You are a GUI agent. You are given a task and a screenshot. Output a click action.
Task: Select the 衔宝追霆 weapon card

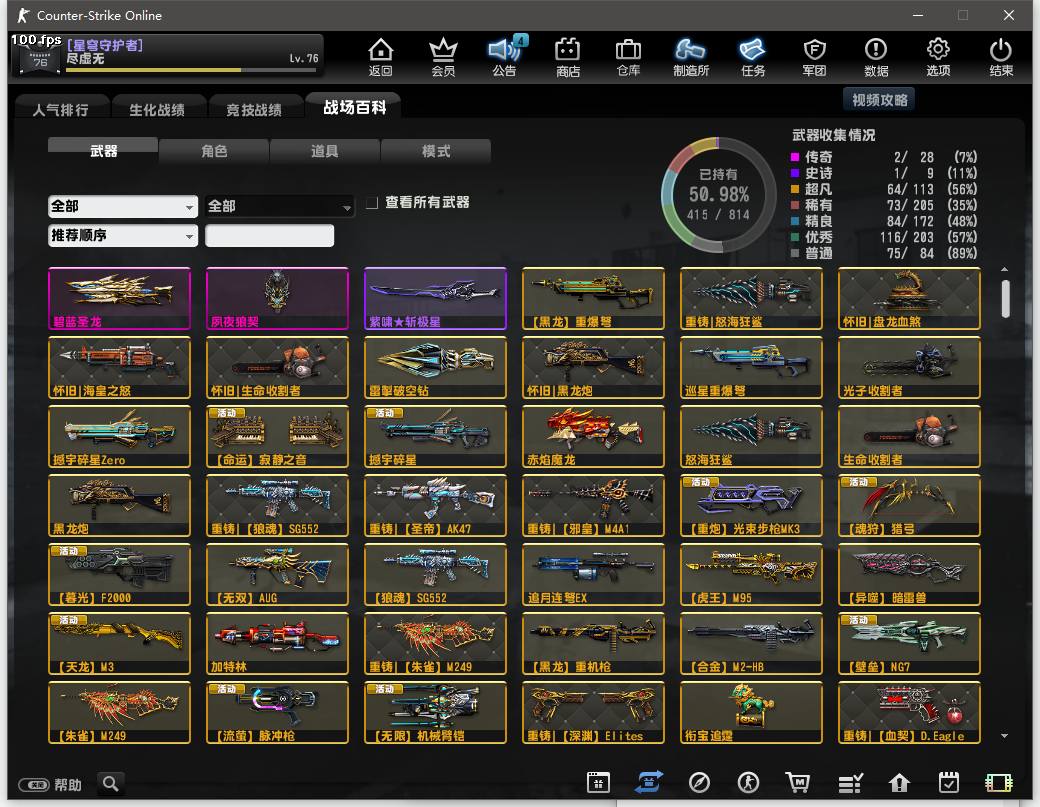pyautogui.click(x=751, y=712)
